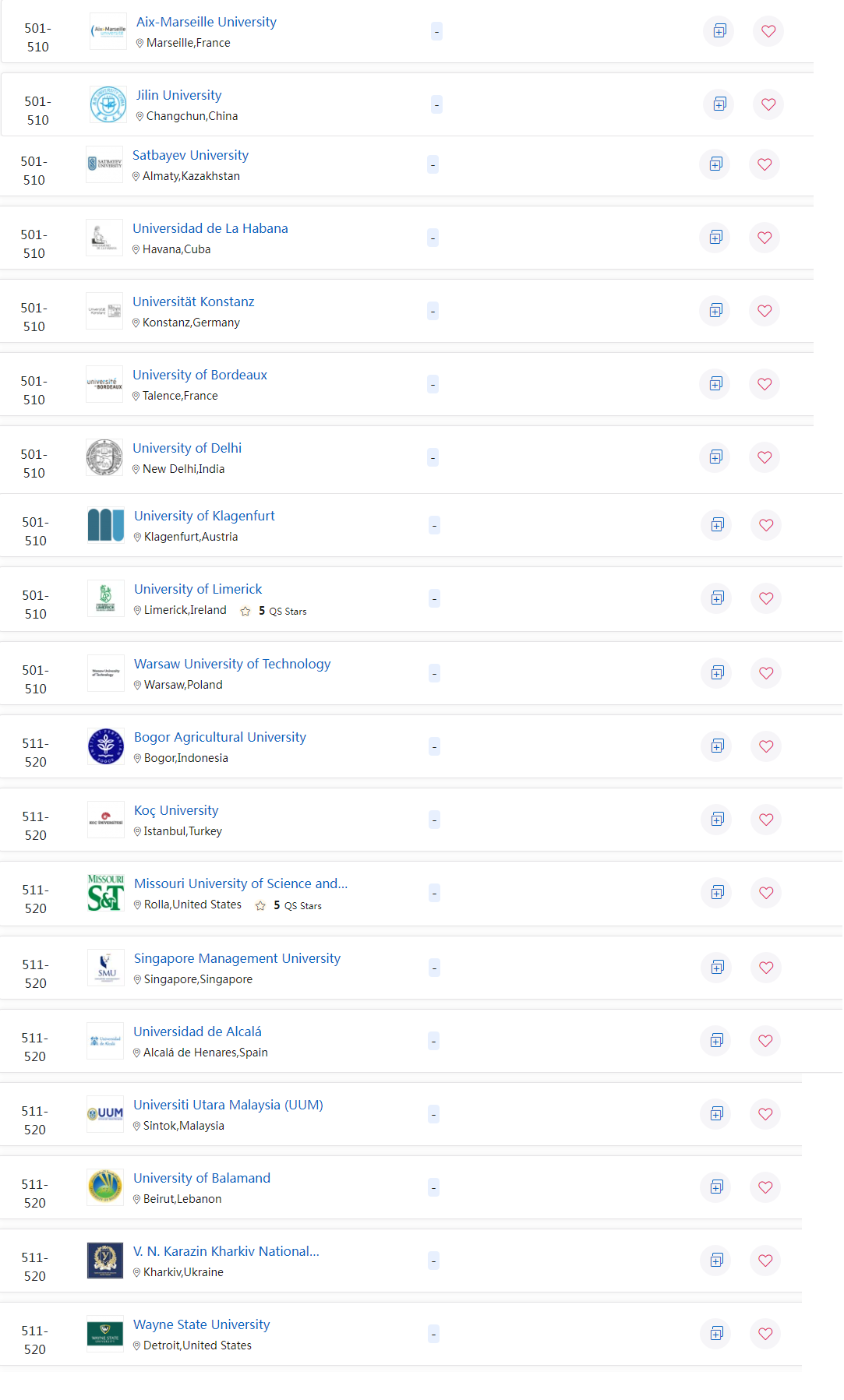Click the "Havana,Cuba" location text
Viewport: 844px width, 1400px height.
tap(176, 249)
